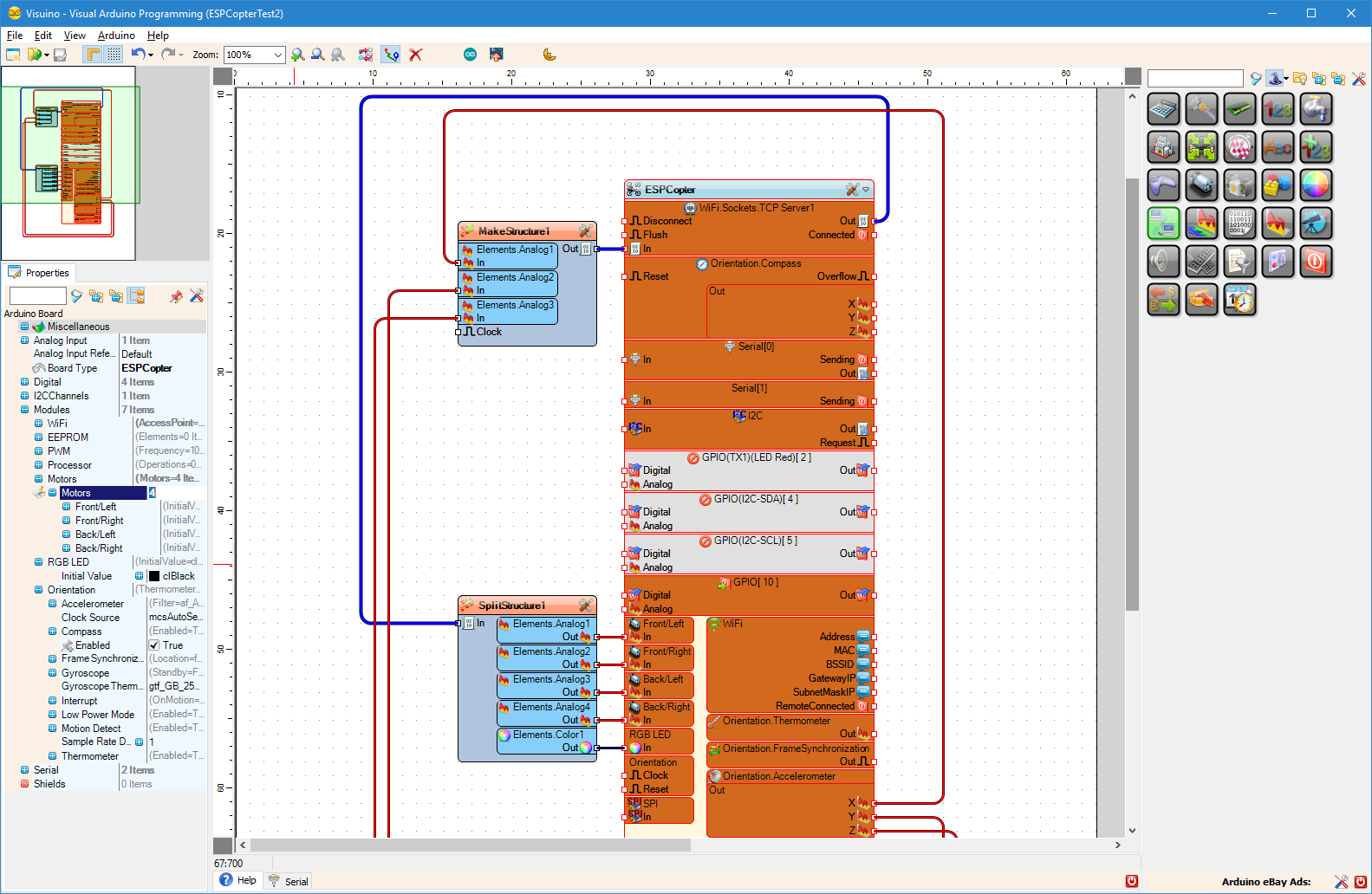Toggle the dotted grid display button
The width and height of the screenshot is (1372, 894).
(114, 55)
